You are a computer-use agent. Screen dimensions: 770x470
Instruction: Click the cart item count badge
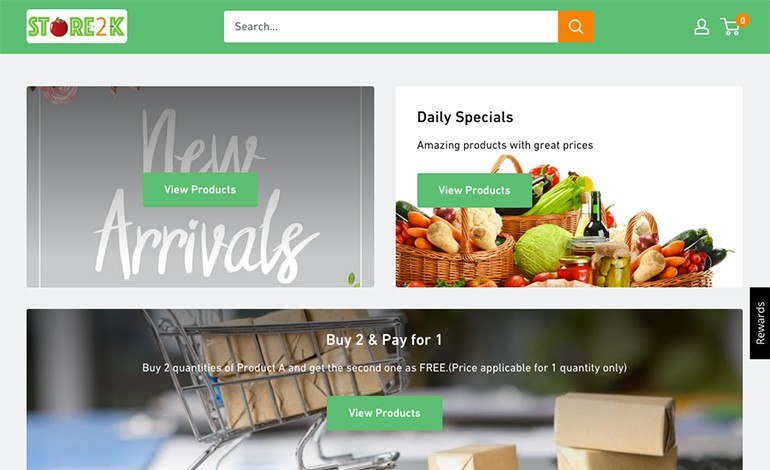742,20
